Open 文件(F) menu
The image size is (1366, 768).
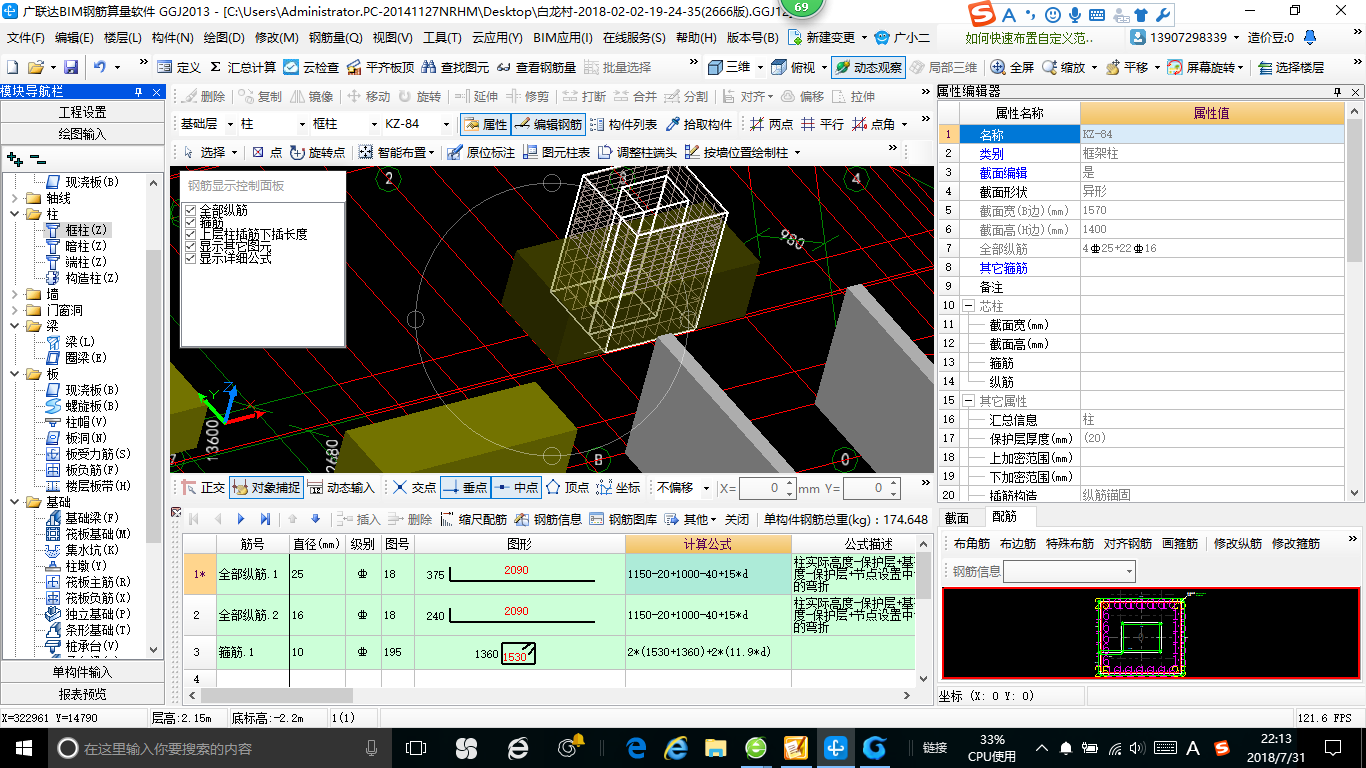coord(27,37)
